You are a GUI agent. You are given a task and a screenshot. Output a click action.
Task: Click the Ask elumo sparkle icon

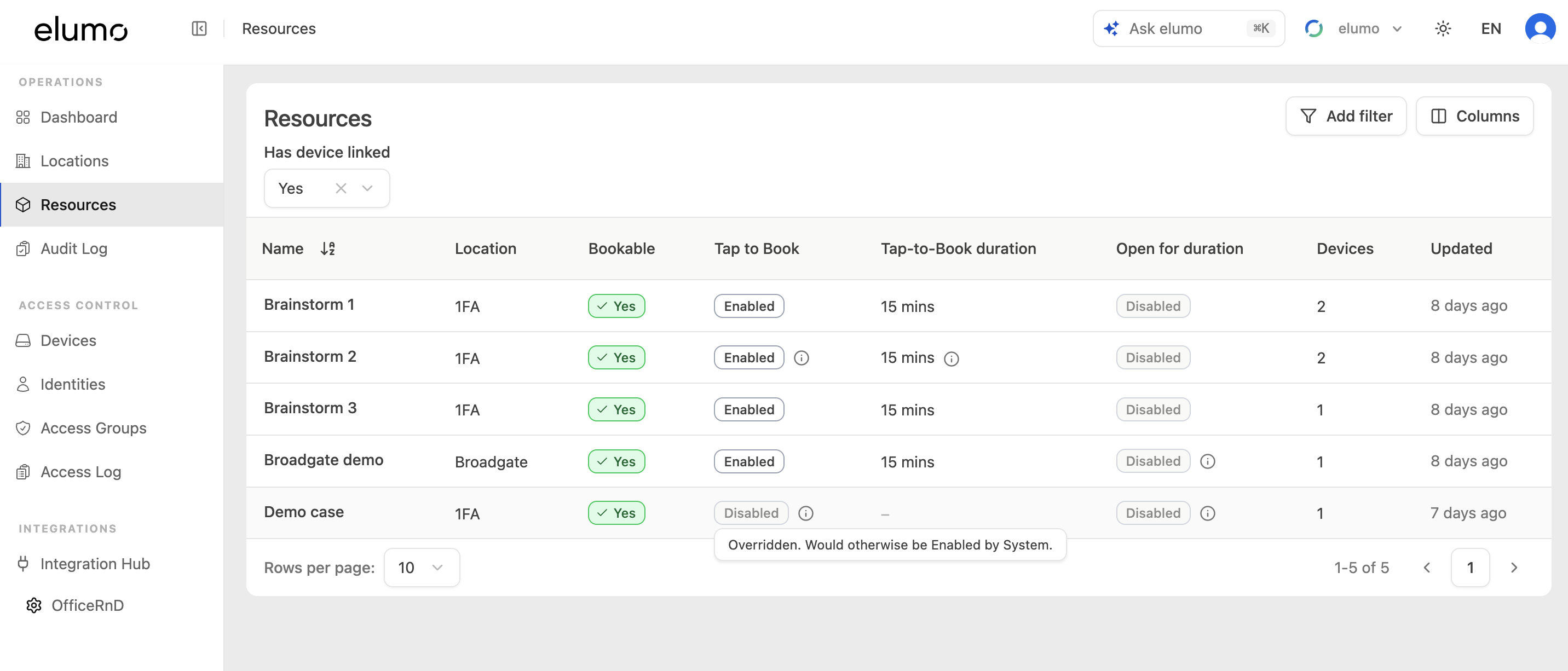click(x=1111, y=28)
